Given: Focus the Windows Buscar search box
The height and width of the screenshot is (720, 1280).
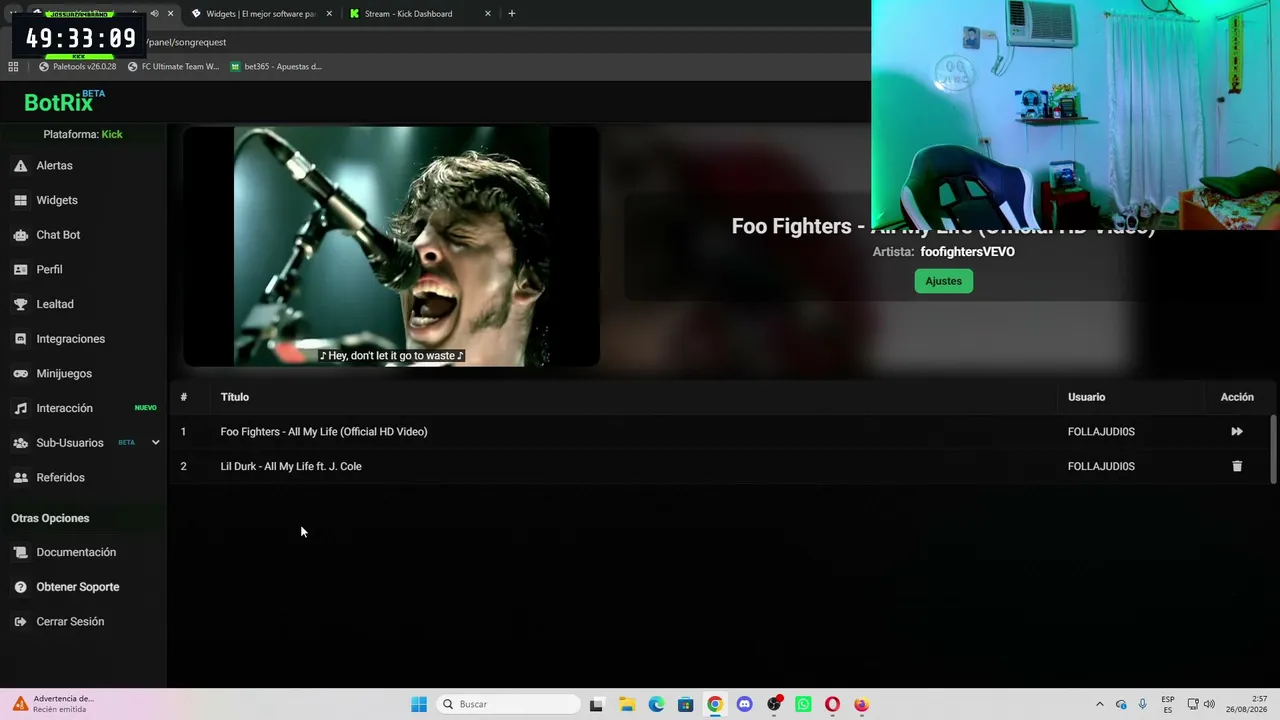Looking at the screenshot, I should (x=508, y=705).
